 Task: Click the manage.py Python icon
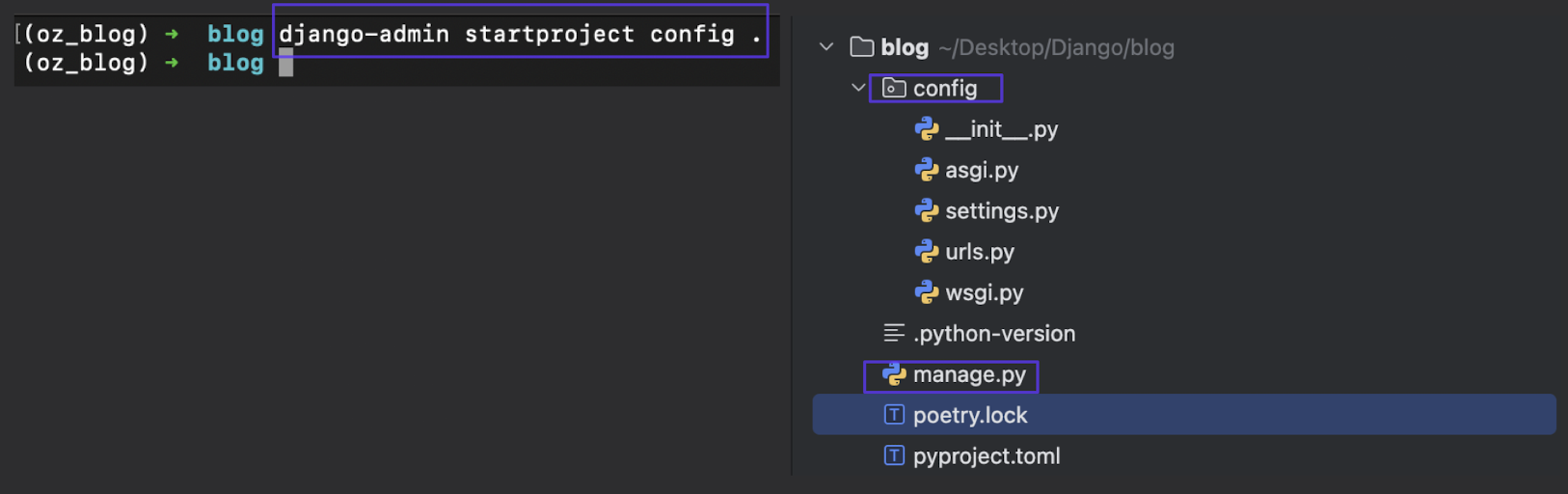pos(895,374)
